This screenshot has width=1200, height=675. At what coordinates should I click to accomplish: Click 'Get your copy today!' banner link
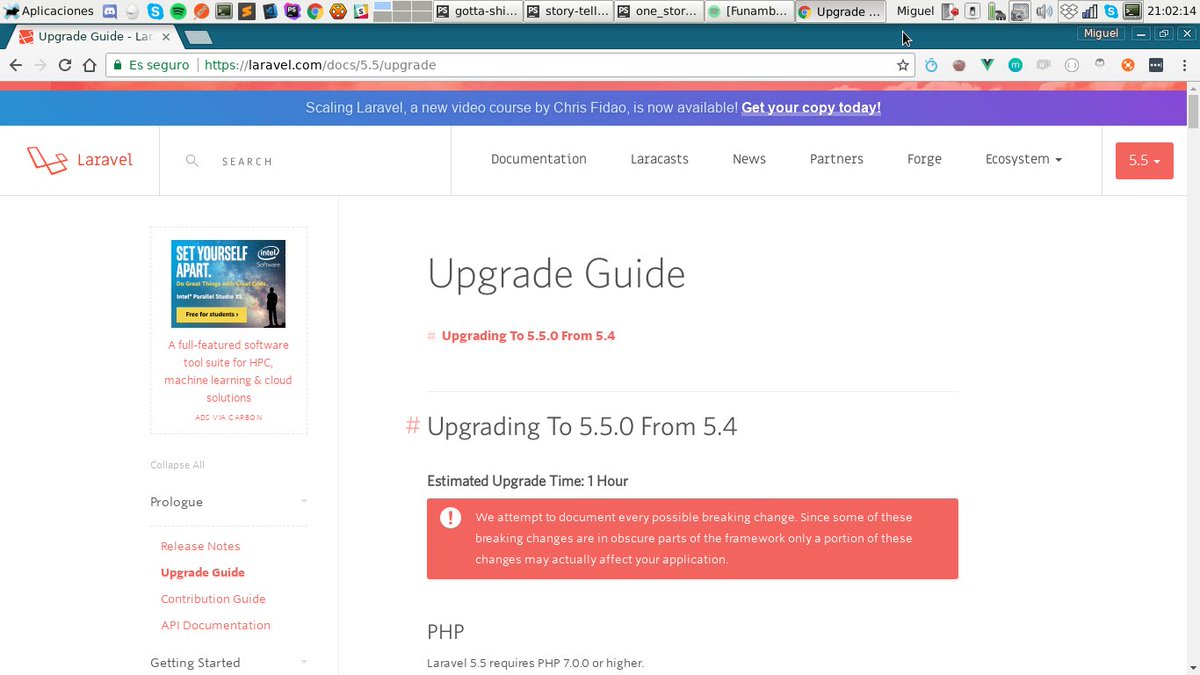811,107
